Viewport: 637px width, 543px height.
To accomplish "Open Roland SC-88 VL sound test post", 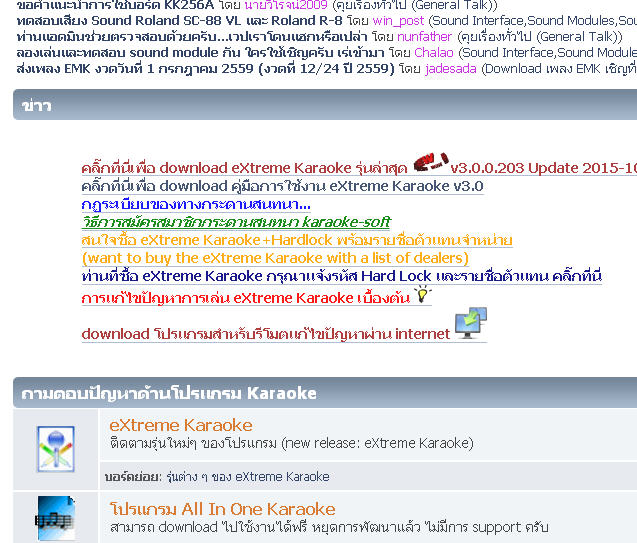I will coord(180,21).
